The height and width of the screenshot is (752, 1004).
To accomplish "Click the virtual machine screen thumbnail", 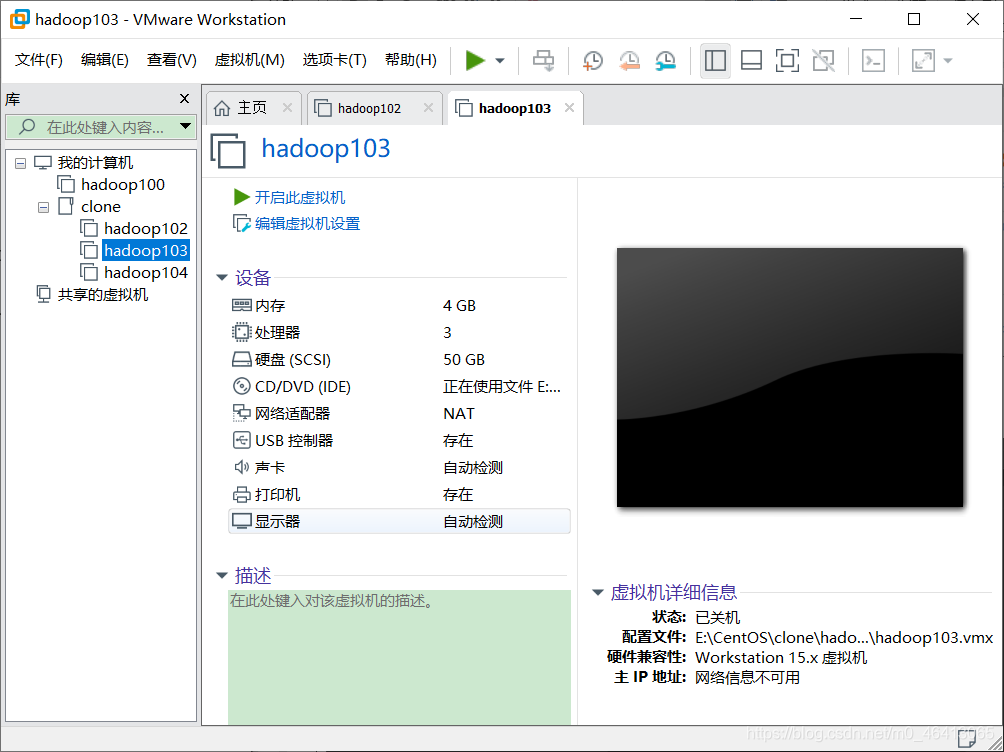I will click(x=789, y=377).
